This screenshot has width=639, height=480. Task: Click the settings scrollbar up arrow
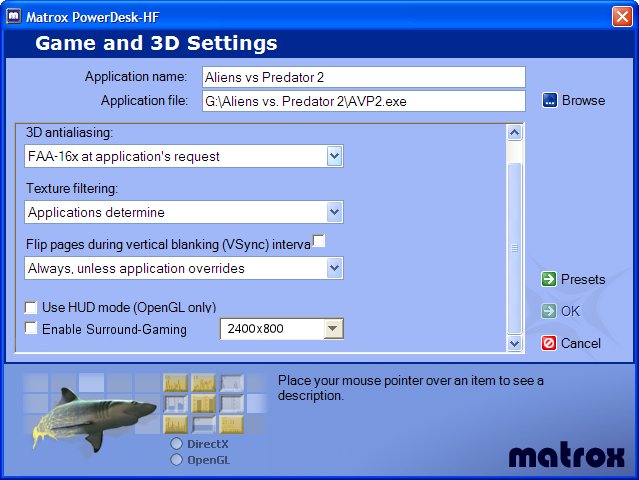(514, 133)
